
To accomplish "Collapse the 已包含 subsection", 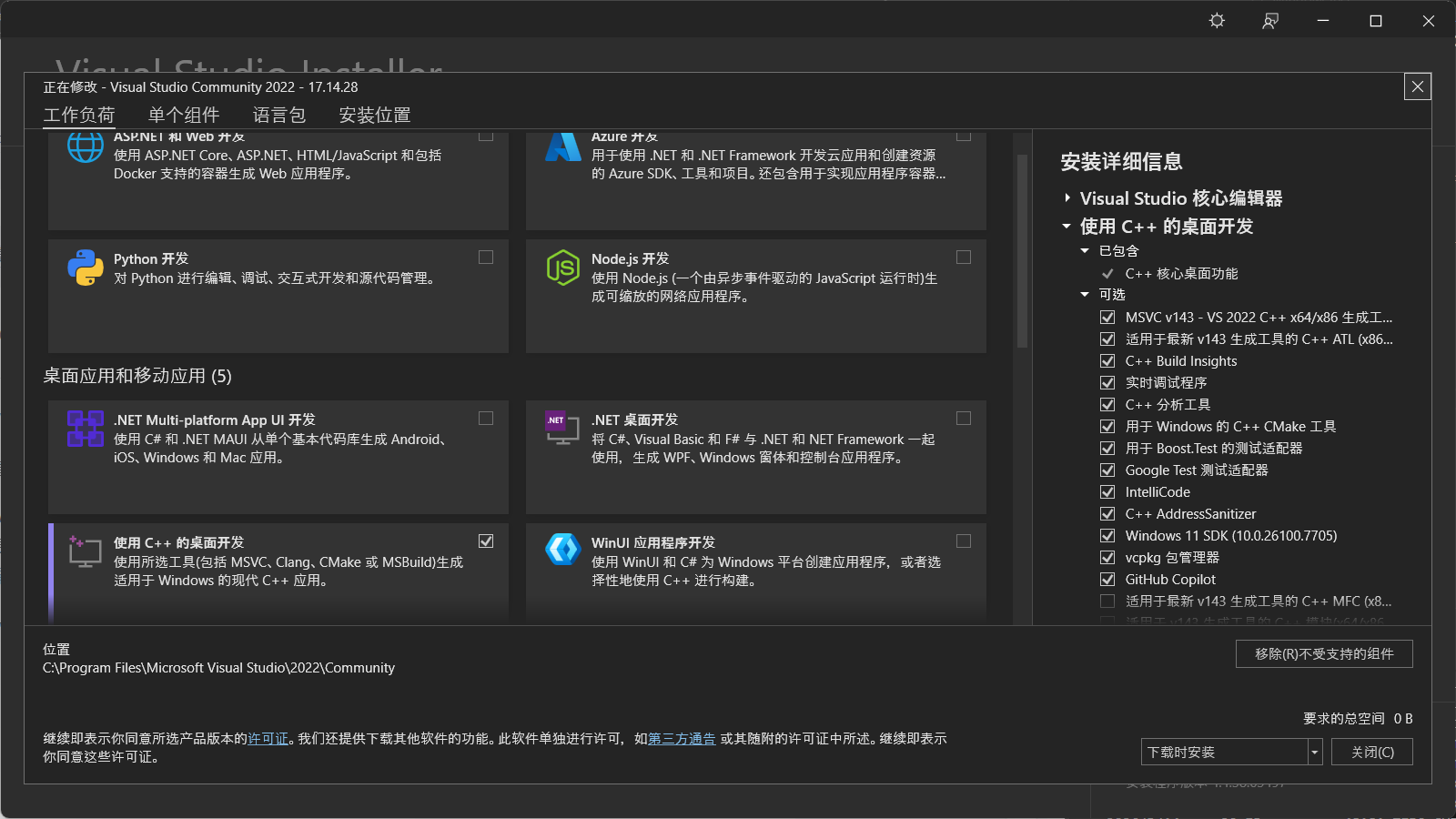I will pos(1085,251).
